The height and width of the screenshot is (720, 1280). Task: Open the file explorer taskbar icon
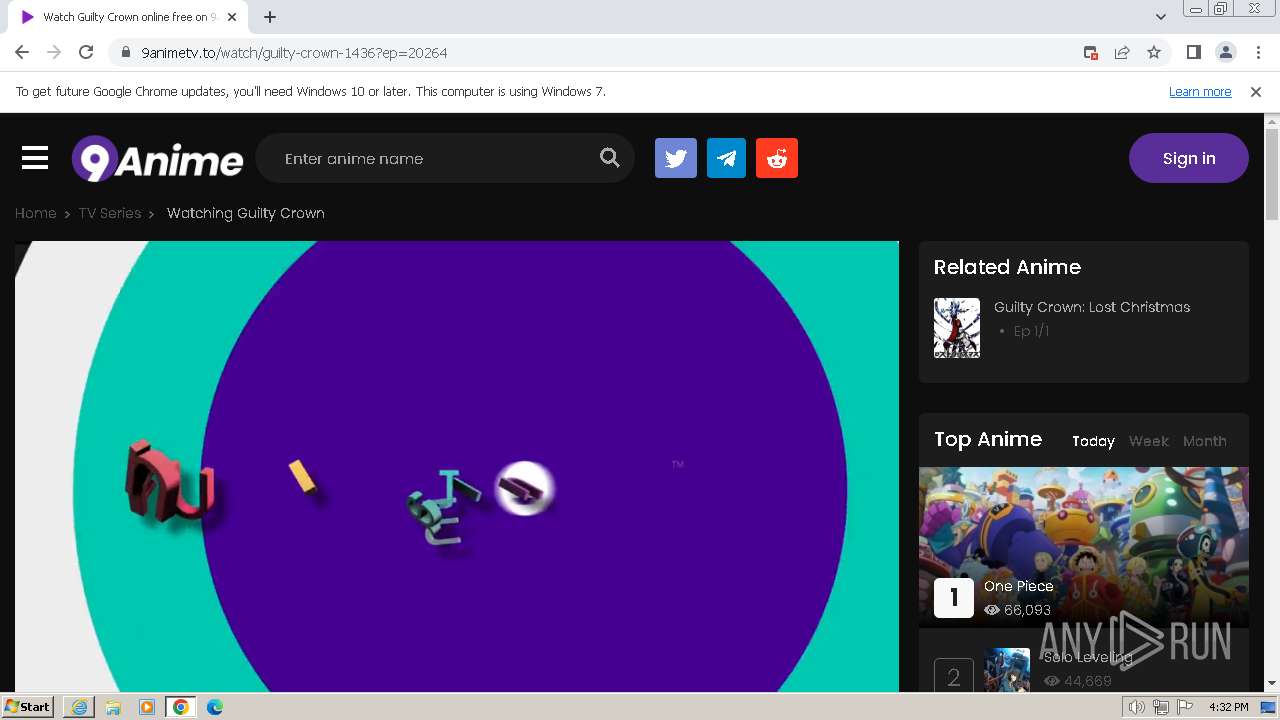tap(113, 707)
